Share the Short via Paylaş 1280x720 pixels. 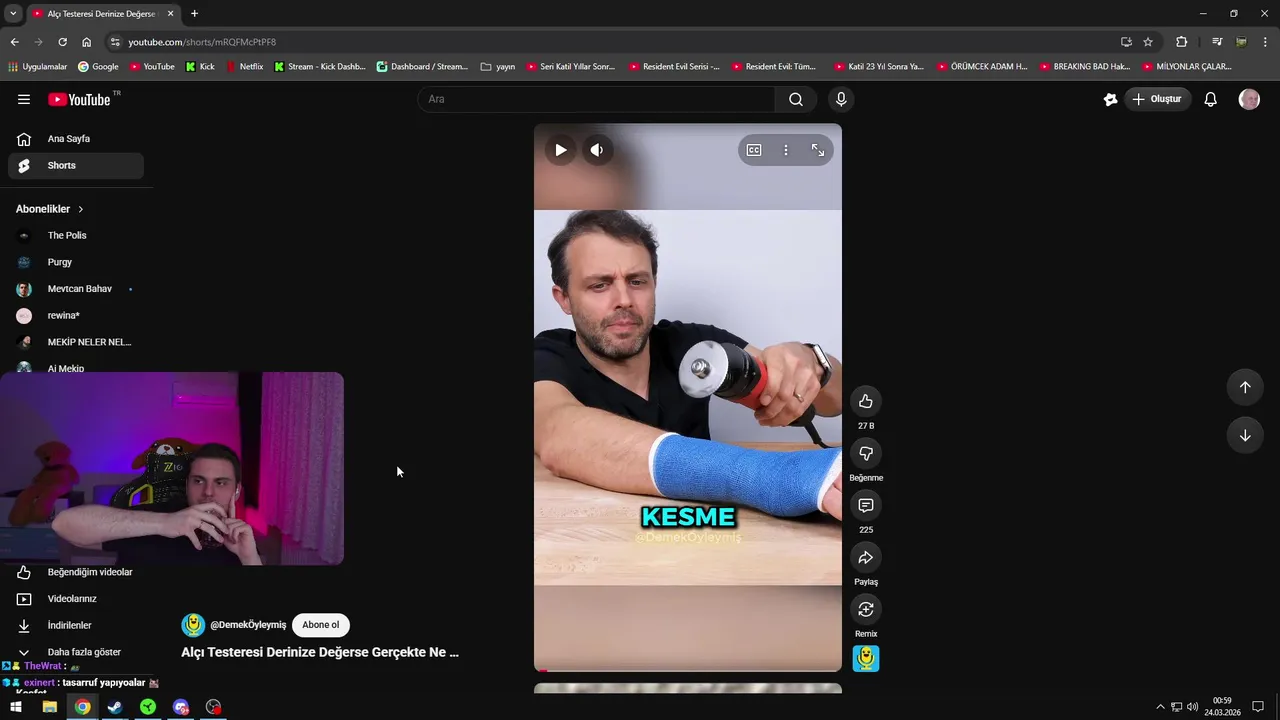tap(866, 557)
